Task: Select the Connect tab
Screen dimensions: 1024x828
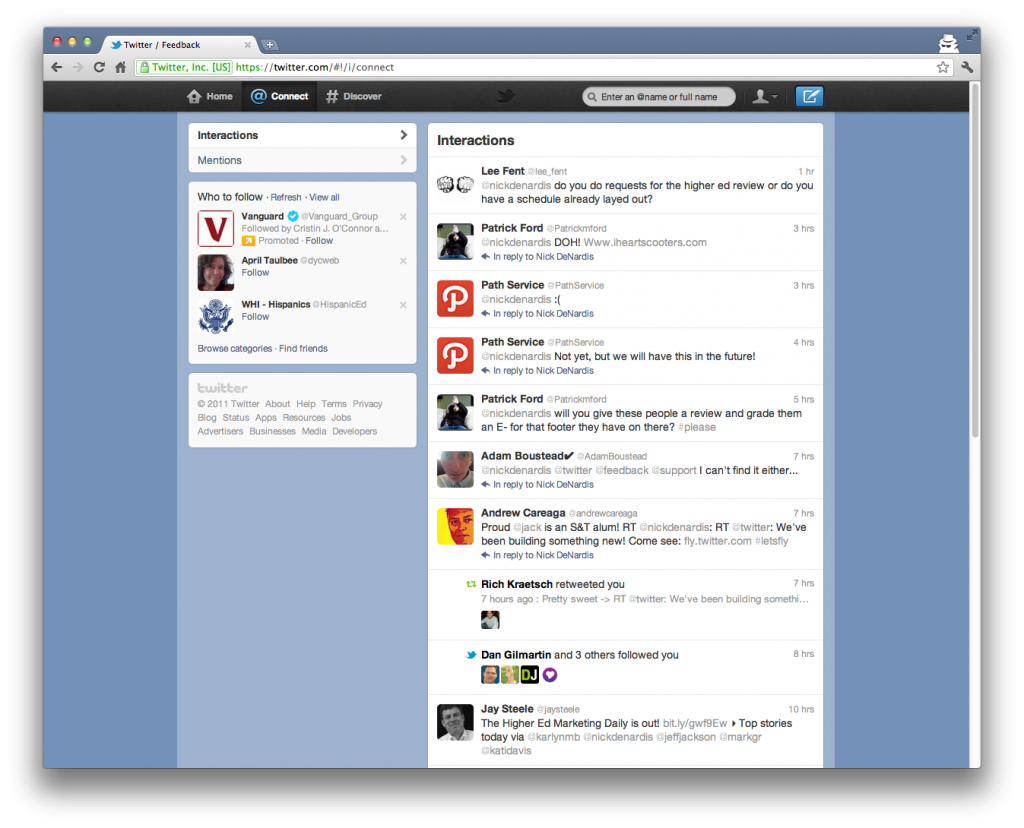Action: click(280, 97)
